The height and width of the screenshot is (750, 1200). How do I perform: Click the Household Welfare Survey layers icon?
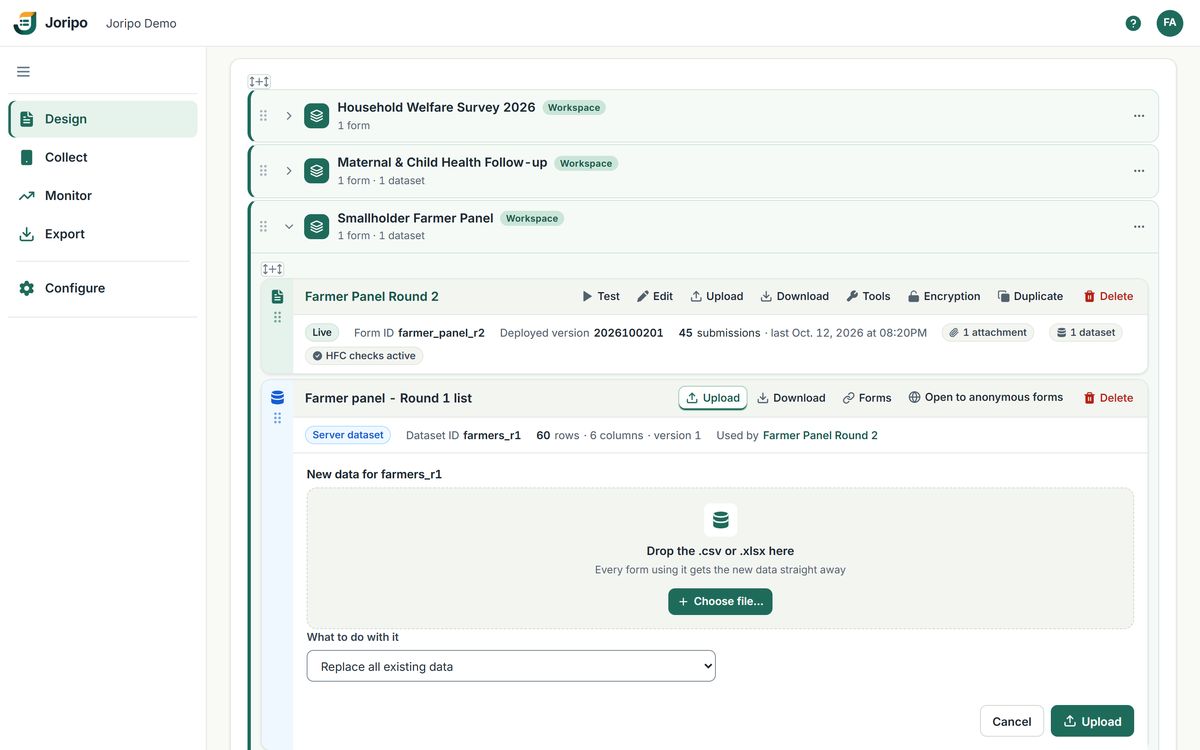coord(317,116)
